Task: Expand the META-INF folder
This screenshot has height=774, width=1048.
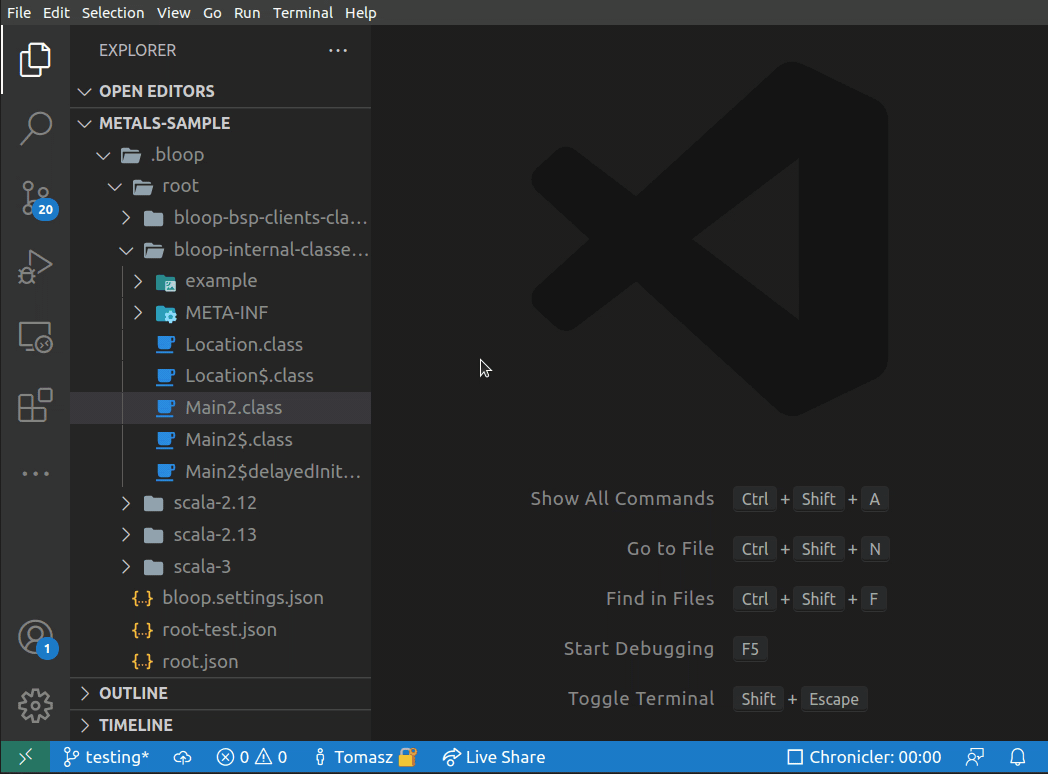Action: 221,313
